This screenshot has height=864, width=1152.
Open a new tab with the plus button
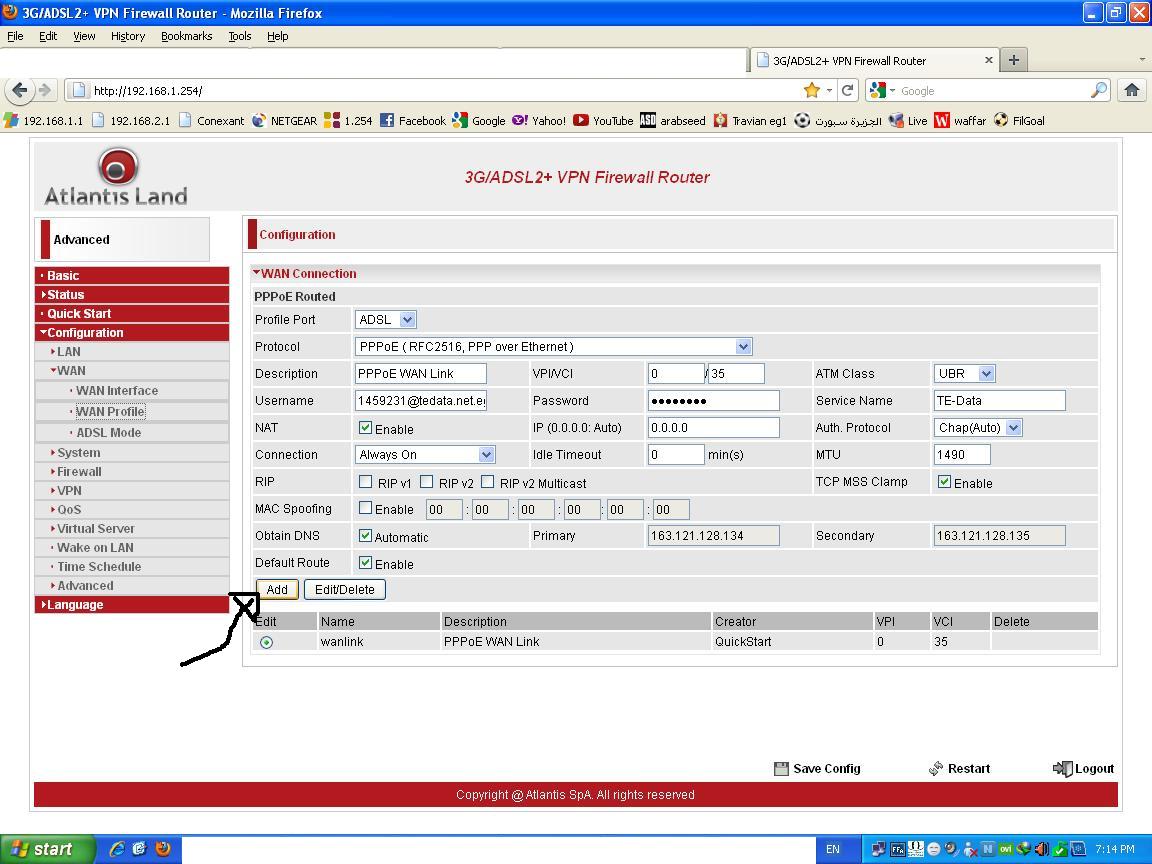click(1013, 60)
